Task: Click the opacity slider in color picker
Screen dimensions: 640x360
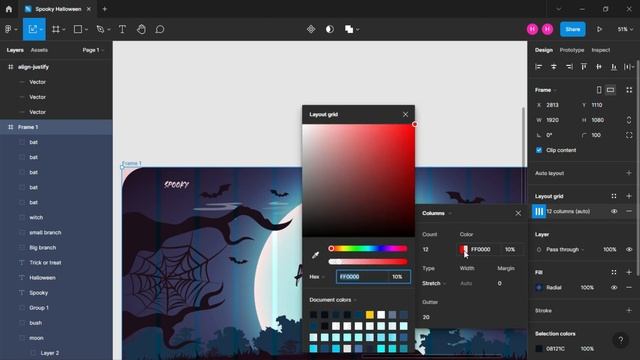Action: (368, 262)
